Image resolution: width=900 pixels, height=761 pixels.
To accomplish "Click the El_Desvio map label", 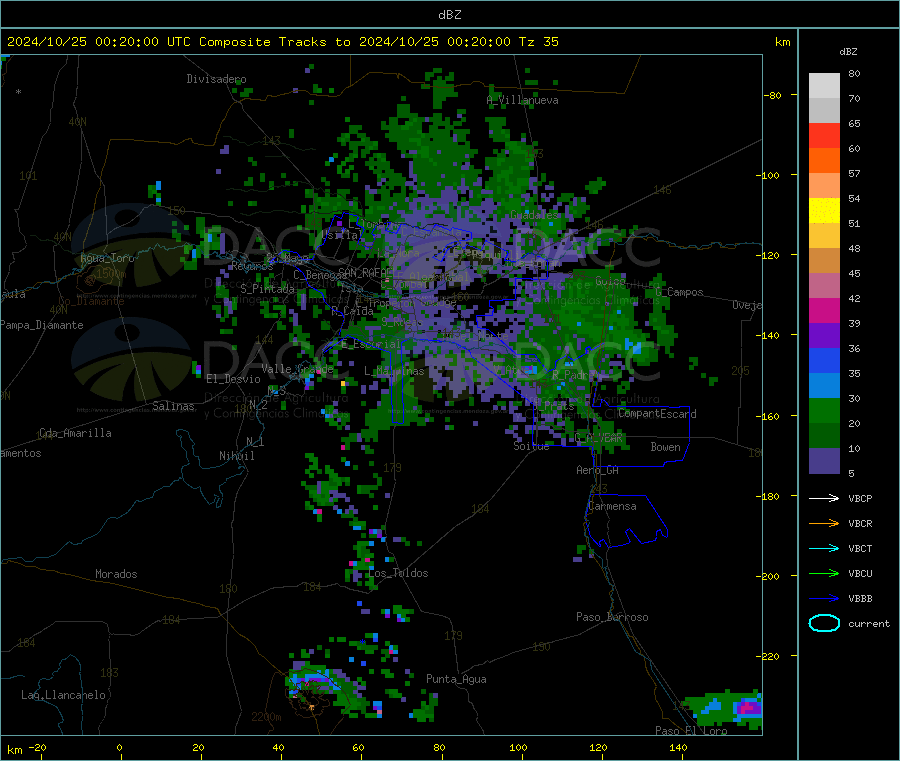I will [x=233, y=379].
